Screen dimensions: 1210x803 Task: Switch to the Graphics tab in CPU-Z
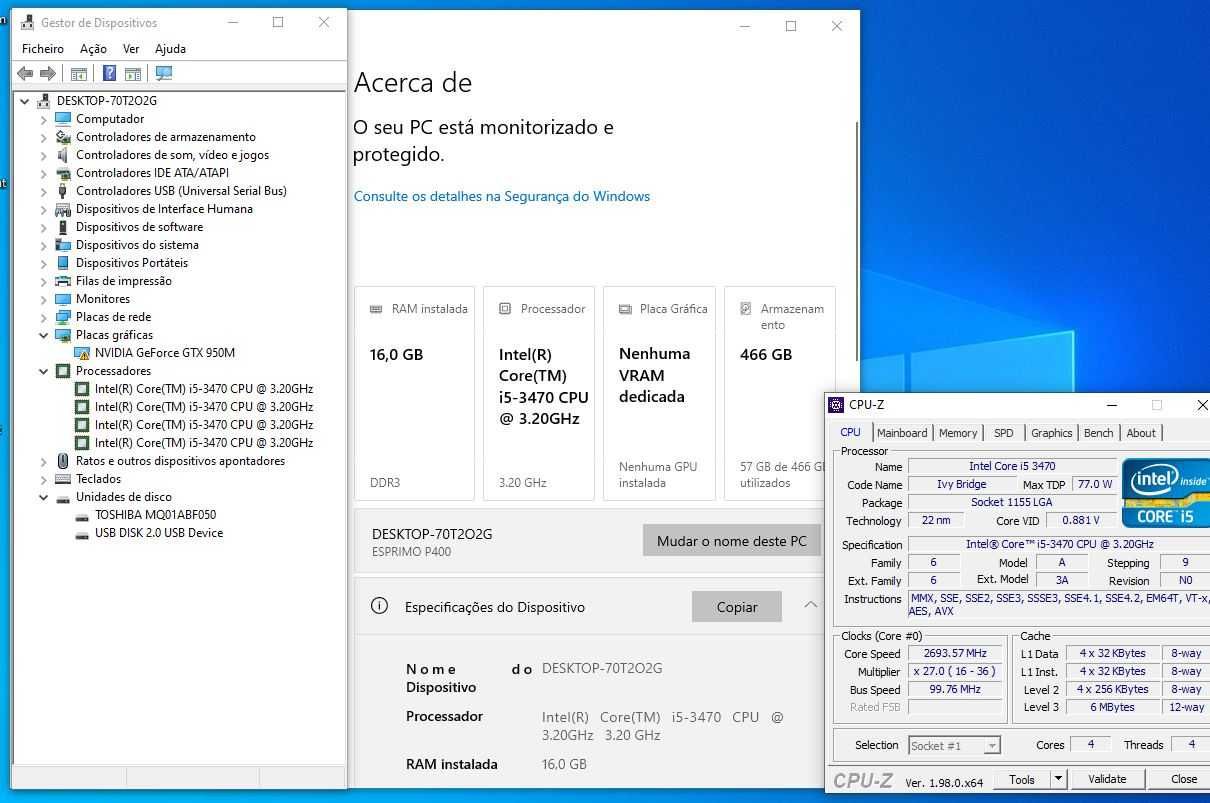[1052, 433]
